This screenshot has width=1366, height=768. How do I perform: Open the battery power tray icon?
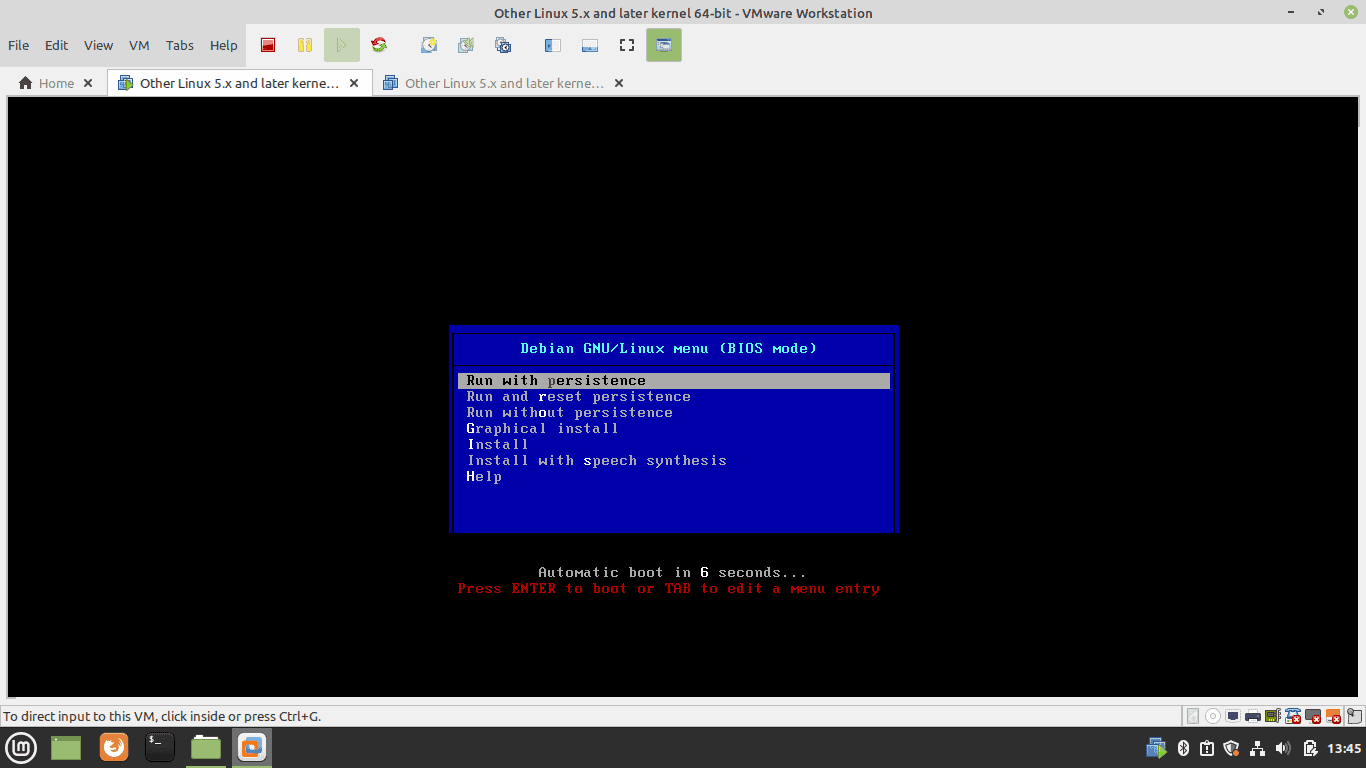coord(1310,748)
